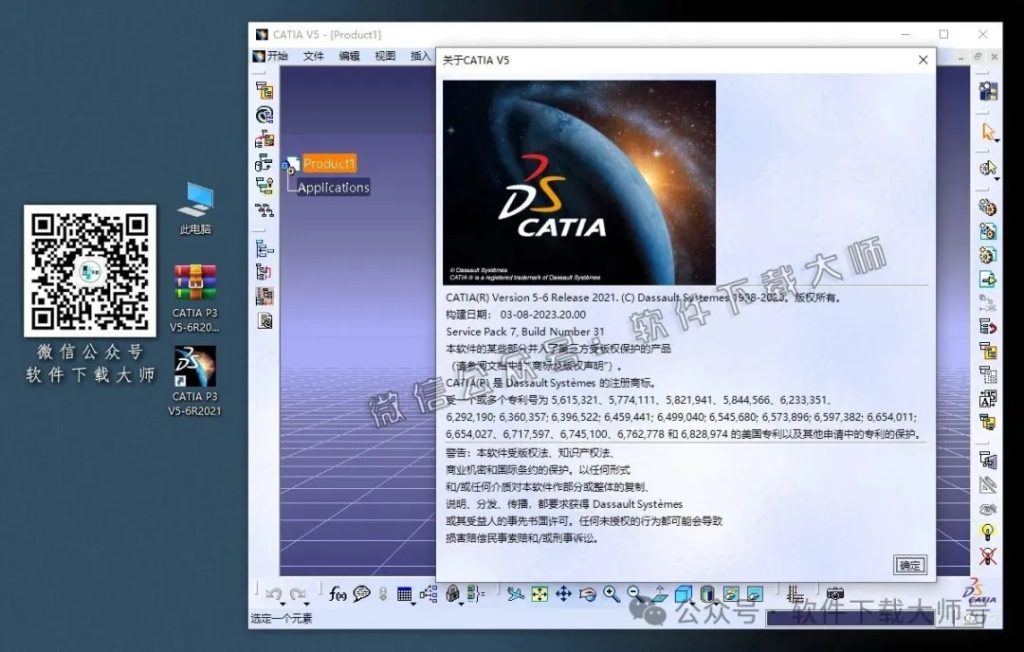Viewport: 1024px width, 652px height.
Task: Select the Zoom In magnifier tool
Action: [609, 592]
